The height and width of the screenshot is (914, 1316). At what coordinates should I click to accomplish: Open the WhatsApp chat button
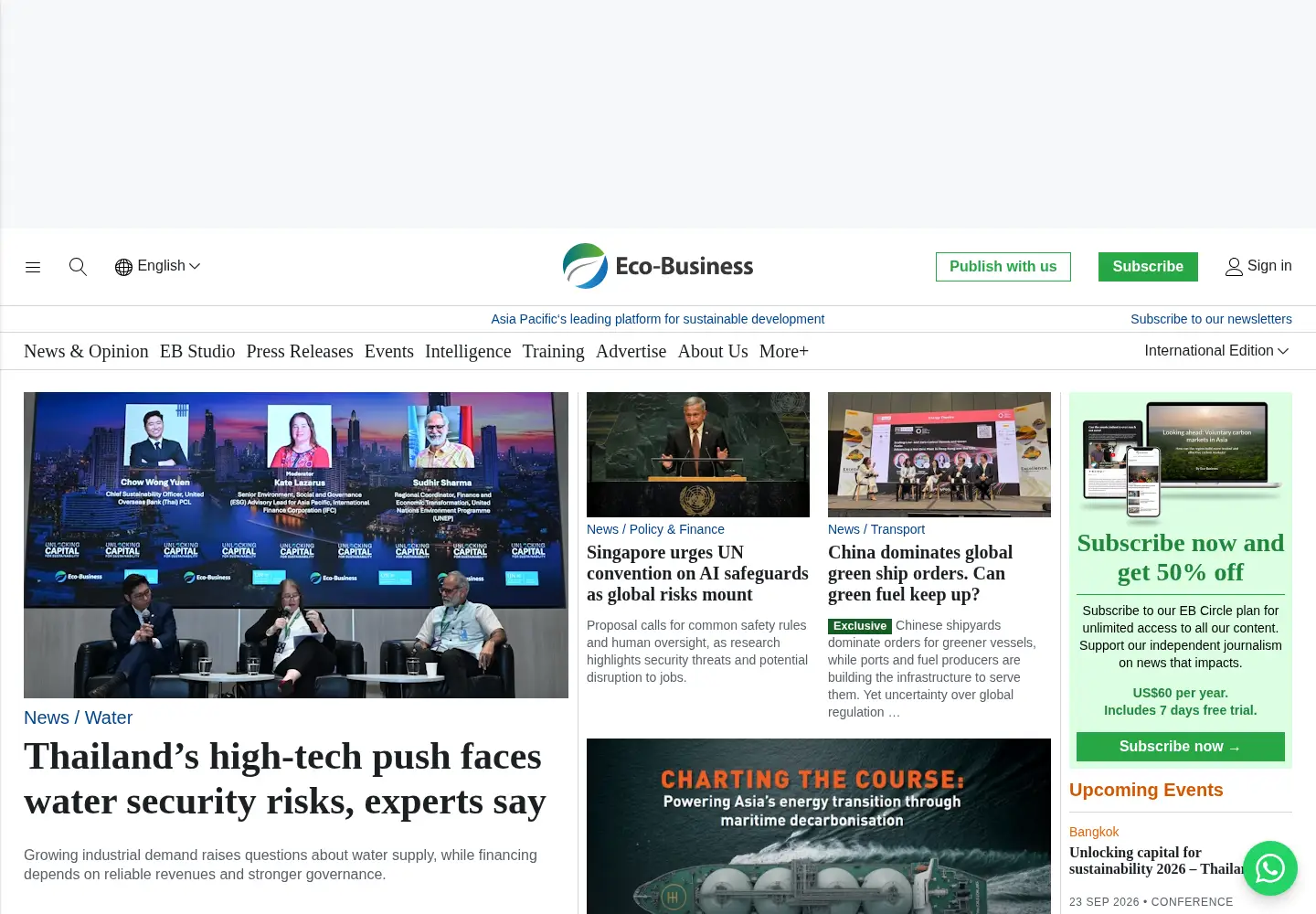point(1269,868)
